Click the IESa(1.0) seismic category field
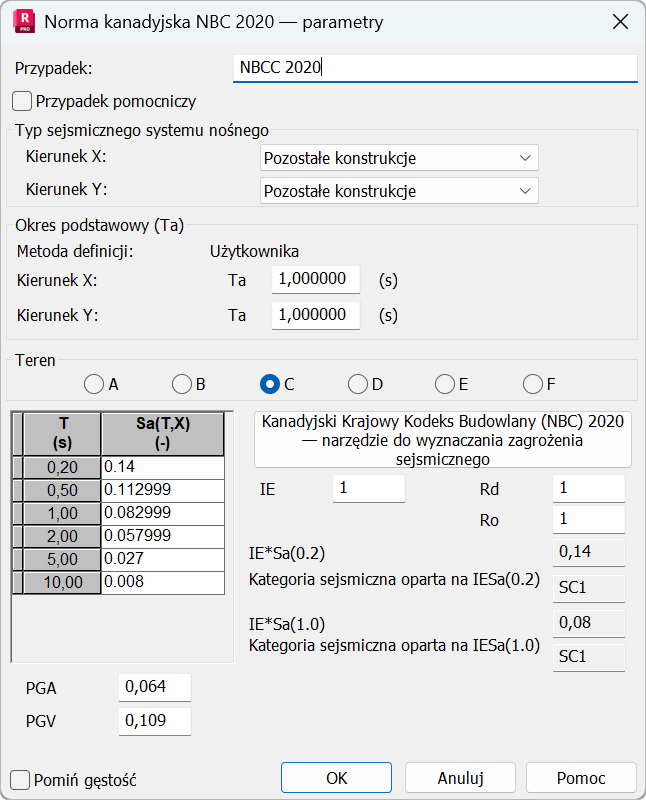 [x=589, y=657]
